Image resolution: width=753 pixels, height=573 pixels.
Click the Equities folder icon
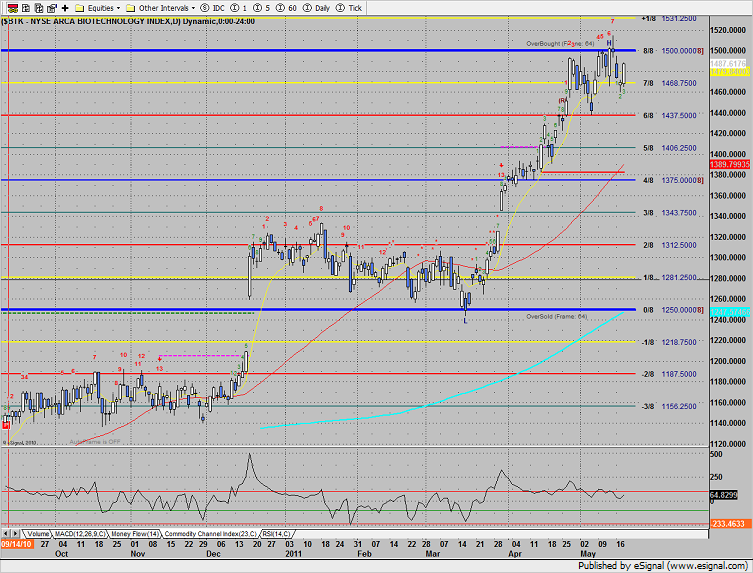pyautogui.click(x=80, y=8)
